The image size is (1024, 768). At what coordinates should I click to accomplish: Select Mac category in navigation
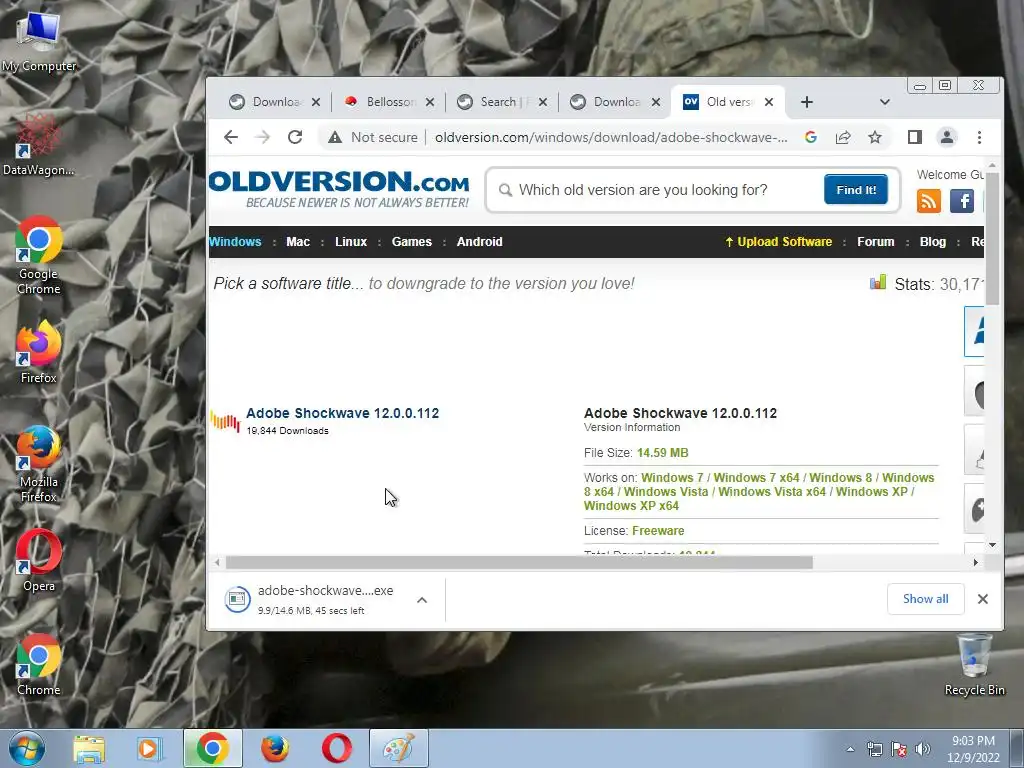click(x=298, y=242)
